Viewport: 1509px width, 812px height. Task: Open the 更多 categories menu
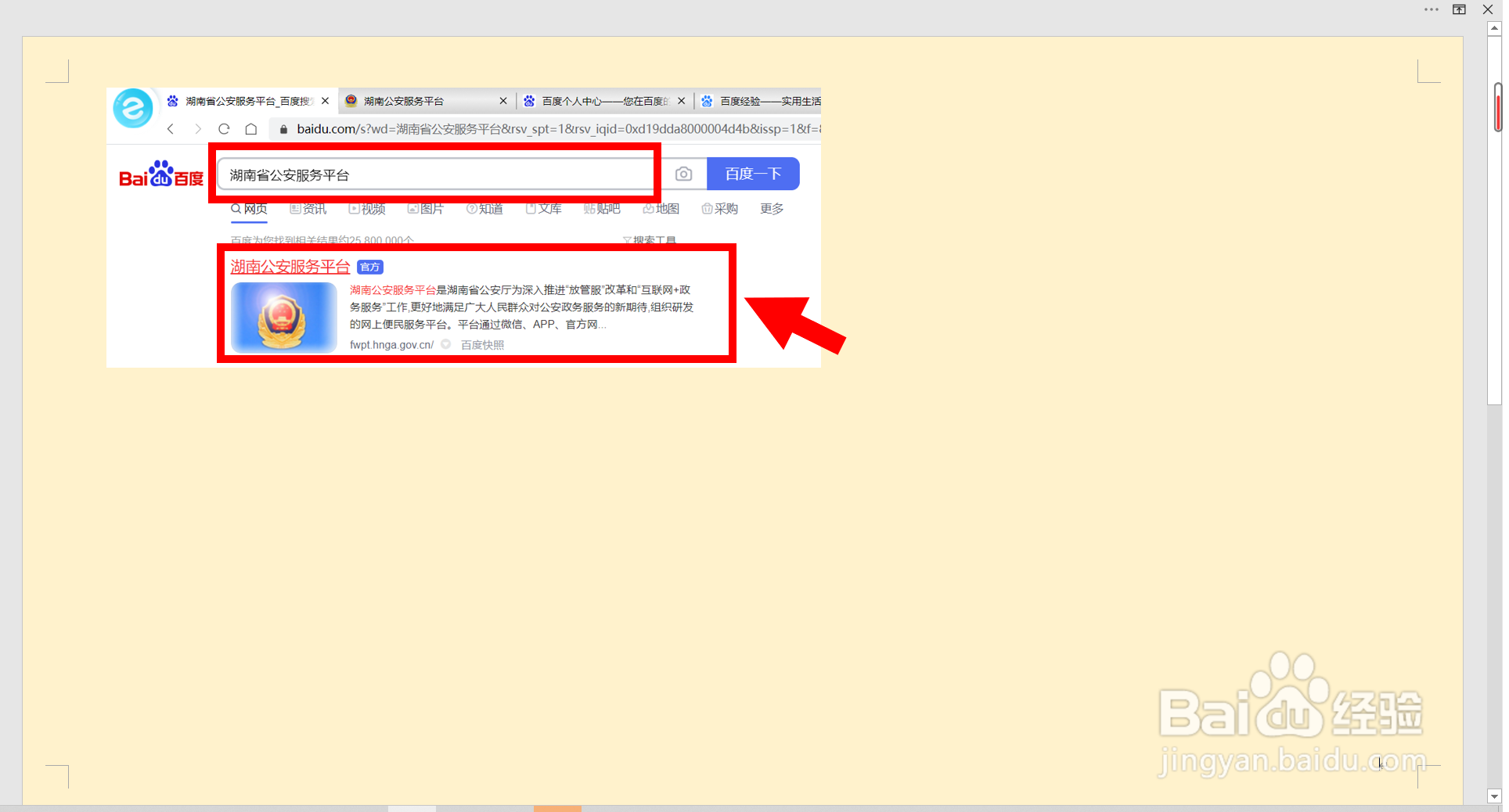[772, 209]
